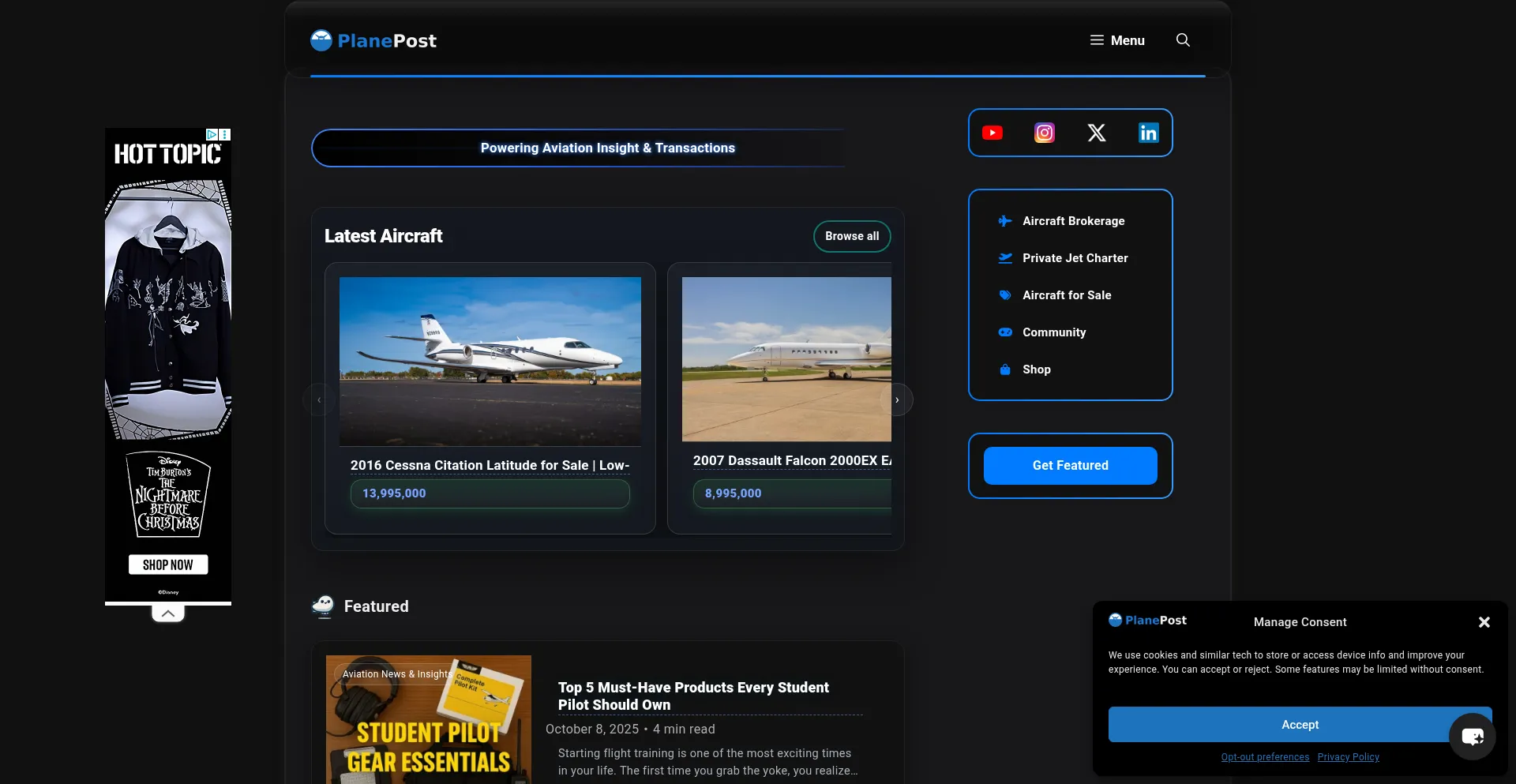Collapse the Hot Topic ad with chevron
The width and height of the screenshot is (1516, 784).
coord(168,613)
